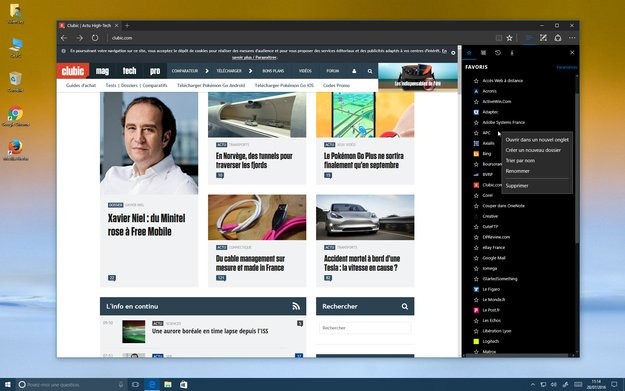
Task: Click the browser forward arrow
Action: 80,38
